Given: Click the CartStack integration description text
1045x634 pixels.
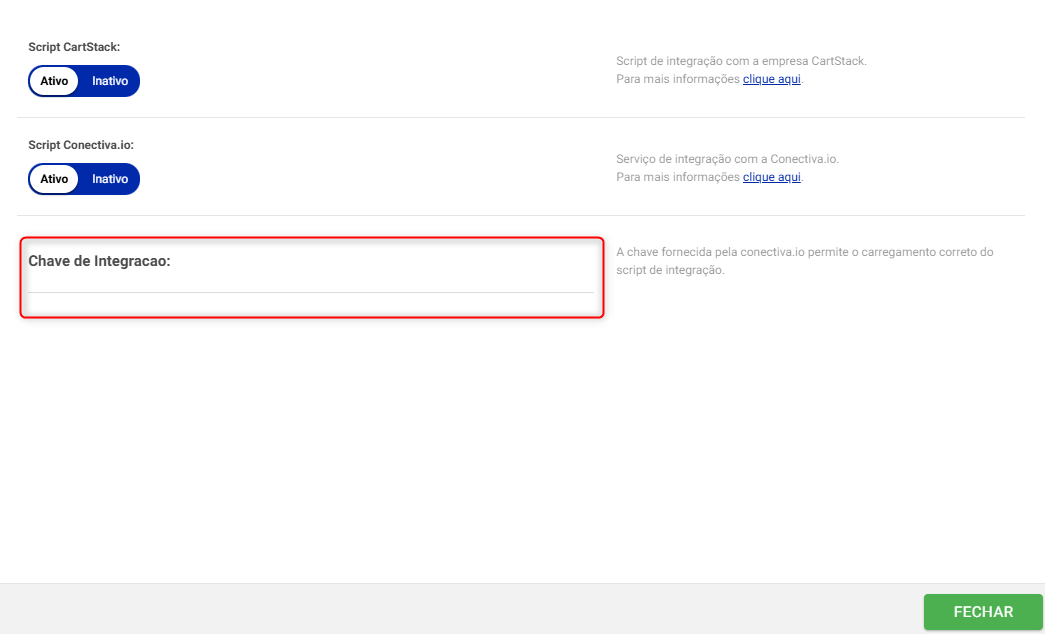Looking at the screenshot, I should (x=741, y=61).
